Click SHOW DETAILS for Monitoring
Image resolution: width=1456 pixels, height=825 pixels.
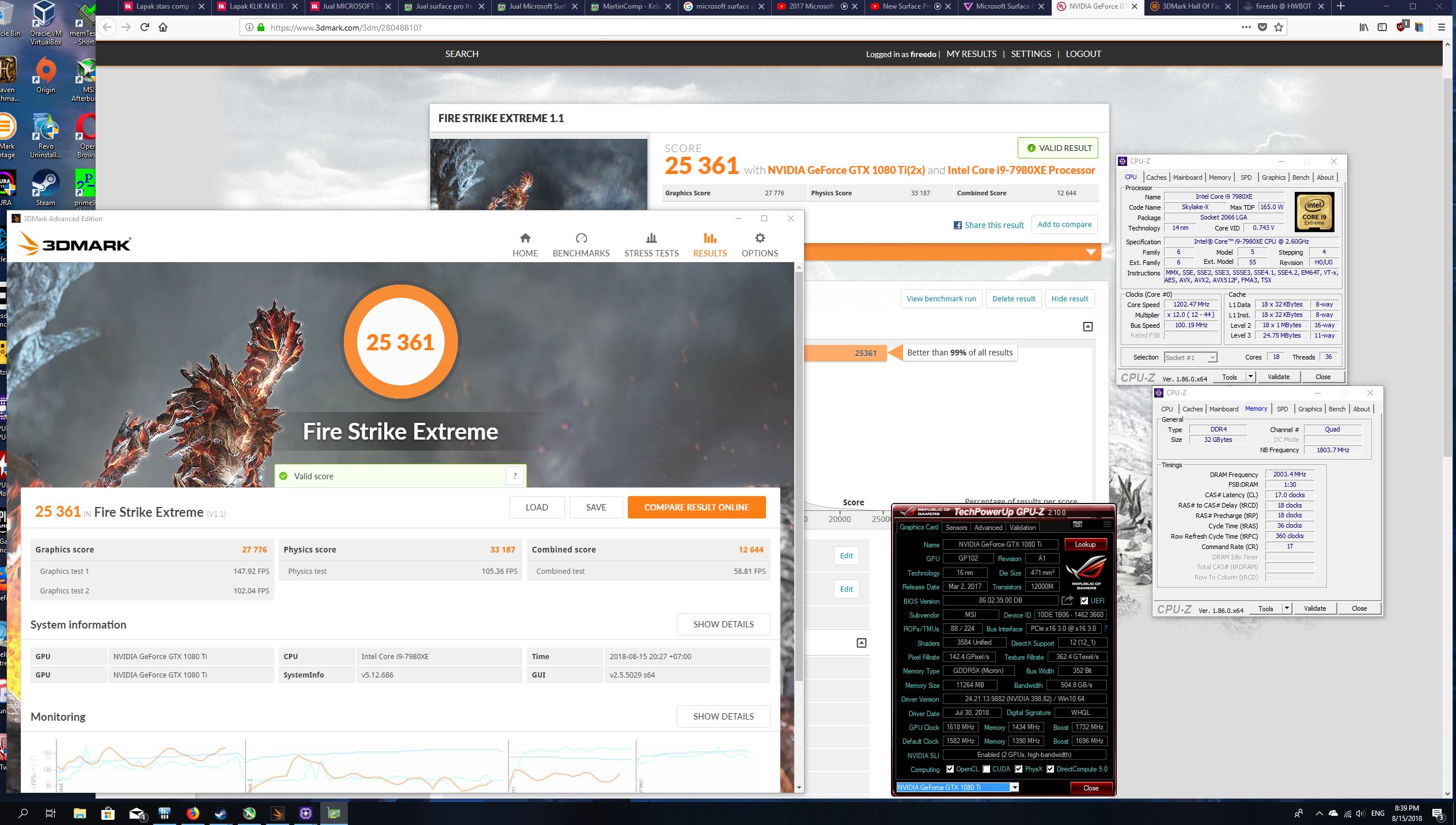[723, 716]
